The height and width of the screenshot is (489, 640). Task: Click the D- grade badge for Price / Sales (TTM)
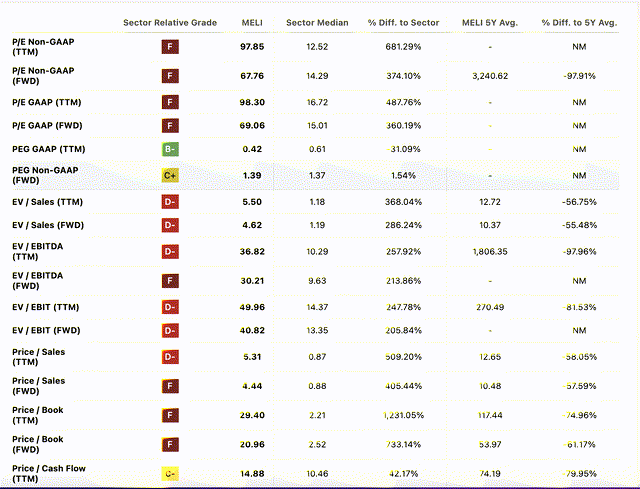(170, 357)
